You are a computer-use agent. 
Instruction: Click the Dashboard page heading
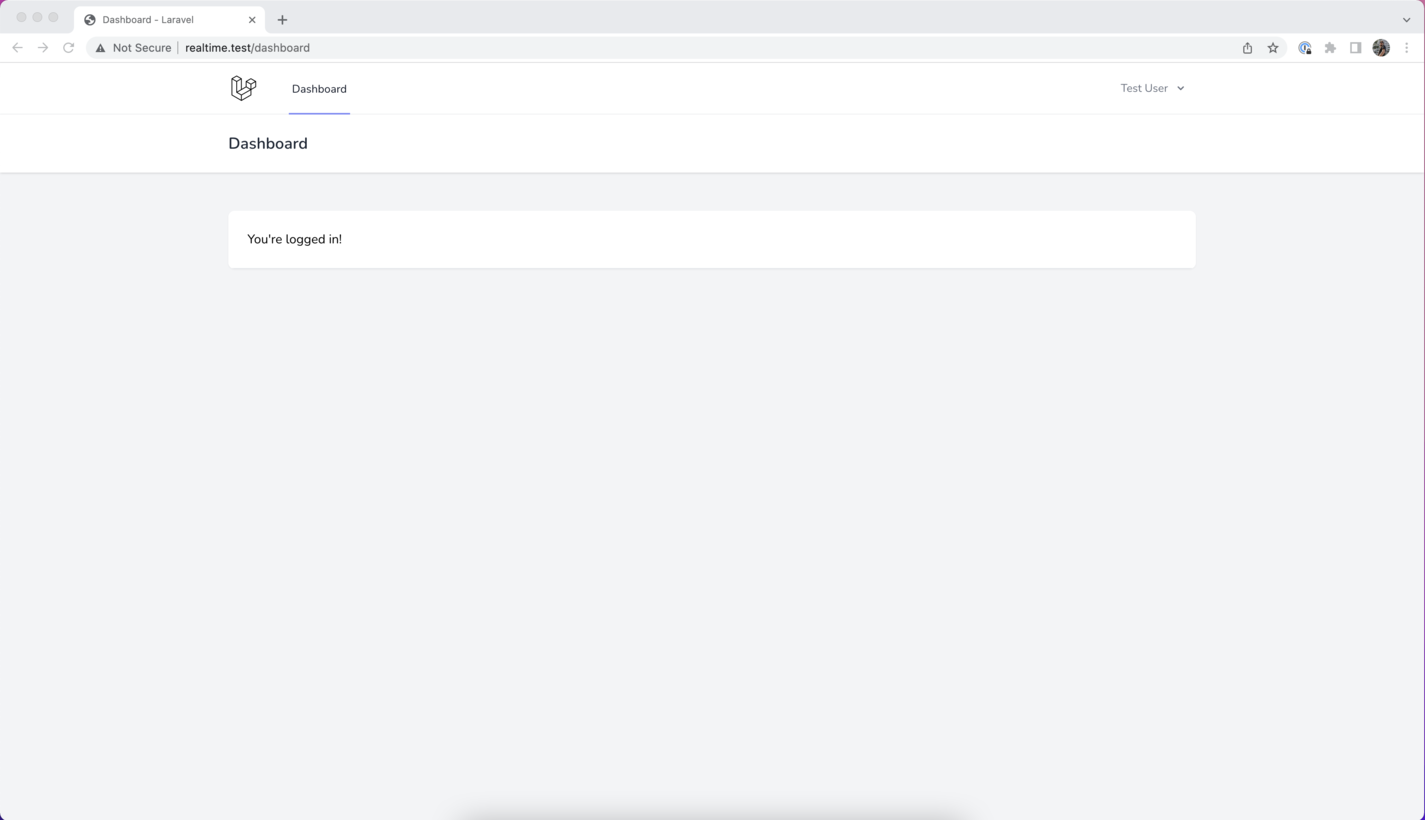tap(267, 143)
